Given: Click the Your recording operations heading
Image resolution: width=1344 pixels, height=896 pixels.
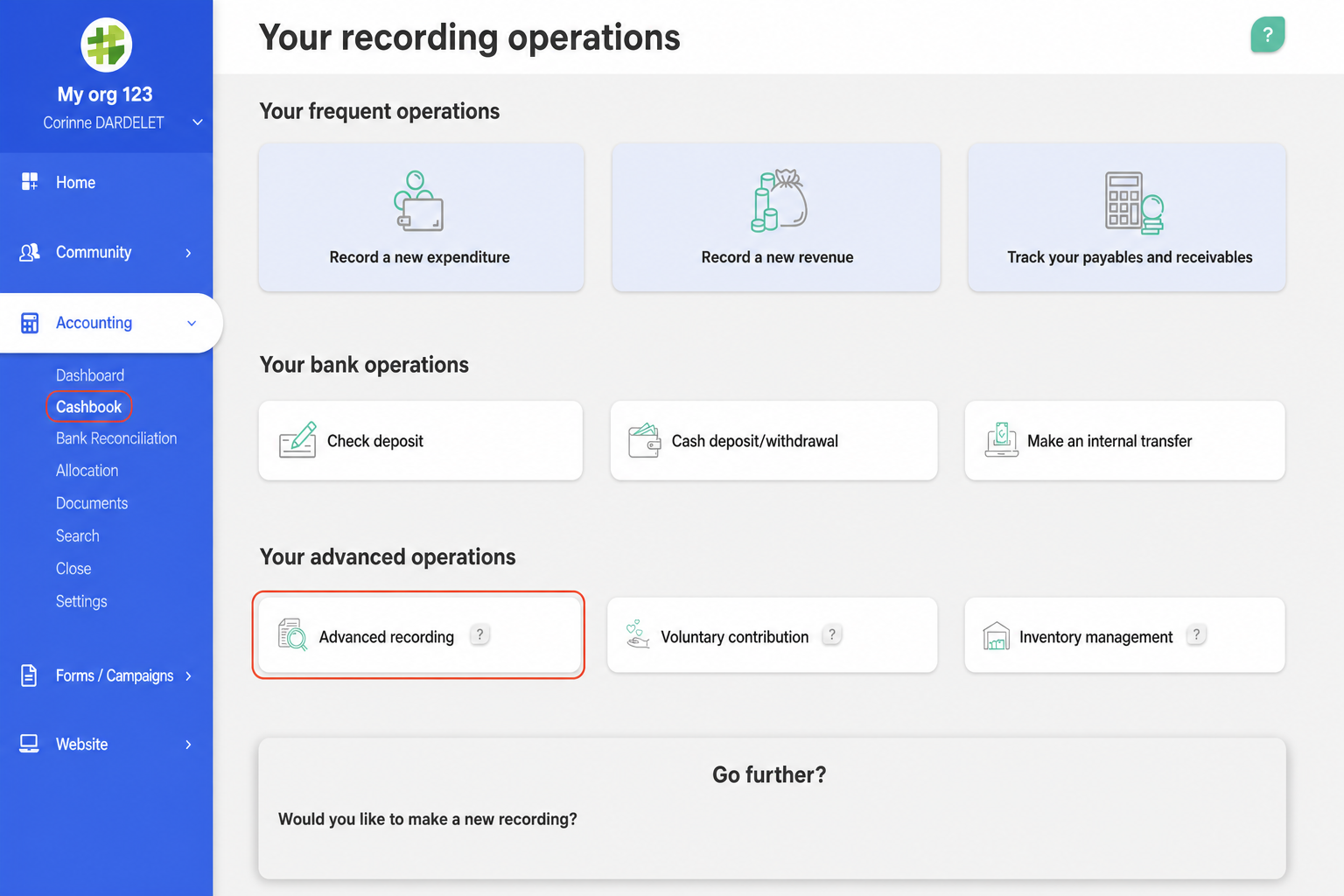Looking at the screenshot, I should pos(470,38).
